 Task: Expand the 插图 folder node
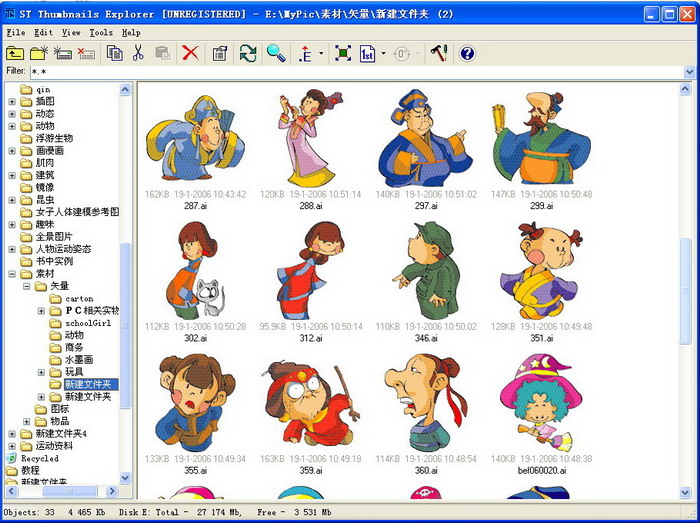point(12,102)
